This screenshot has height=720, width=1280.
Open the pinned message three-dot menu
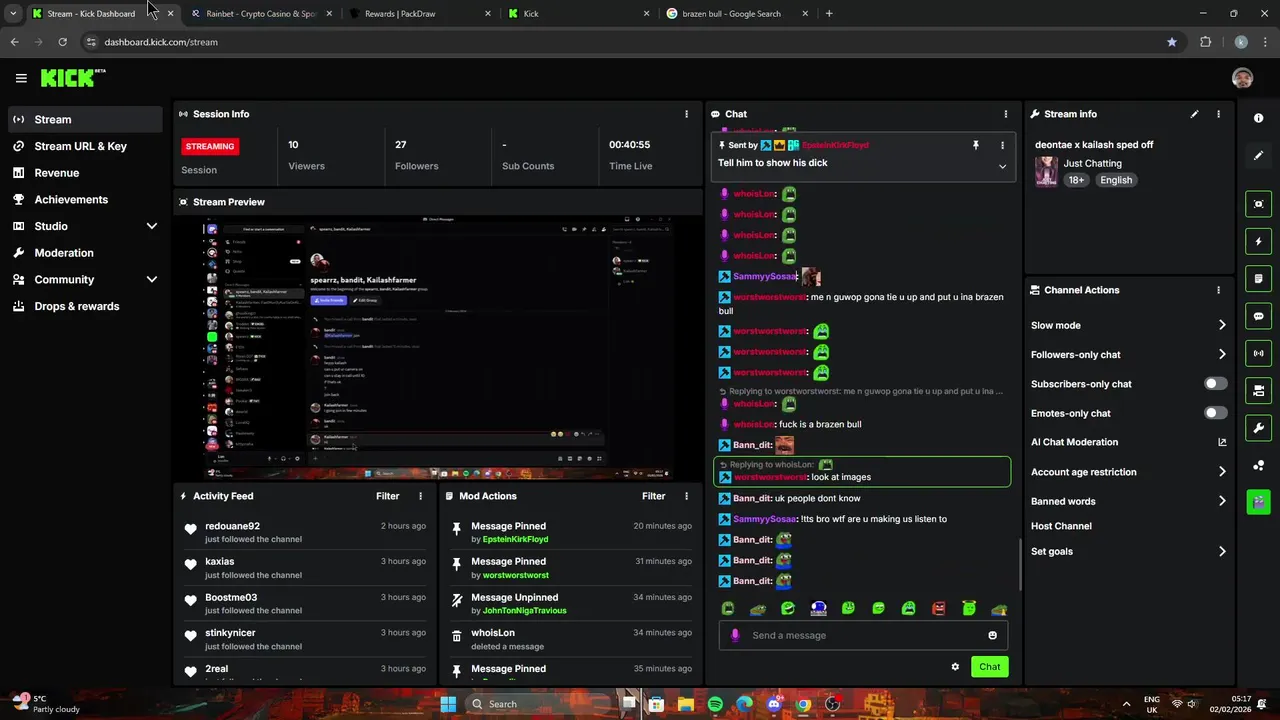point(1002,145)
